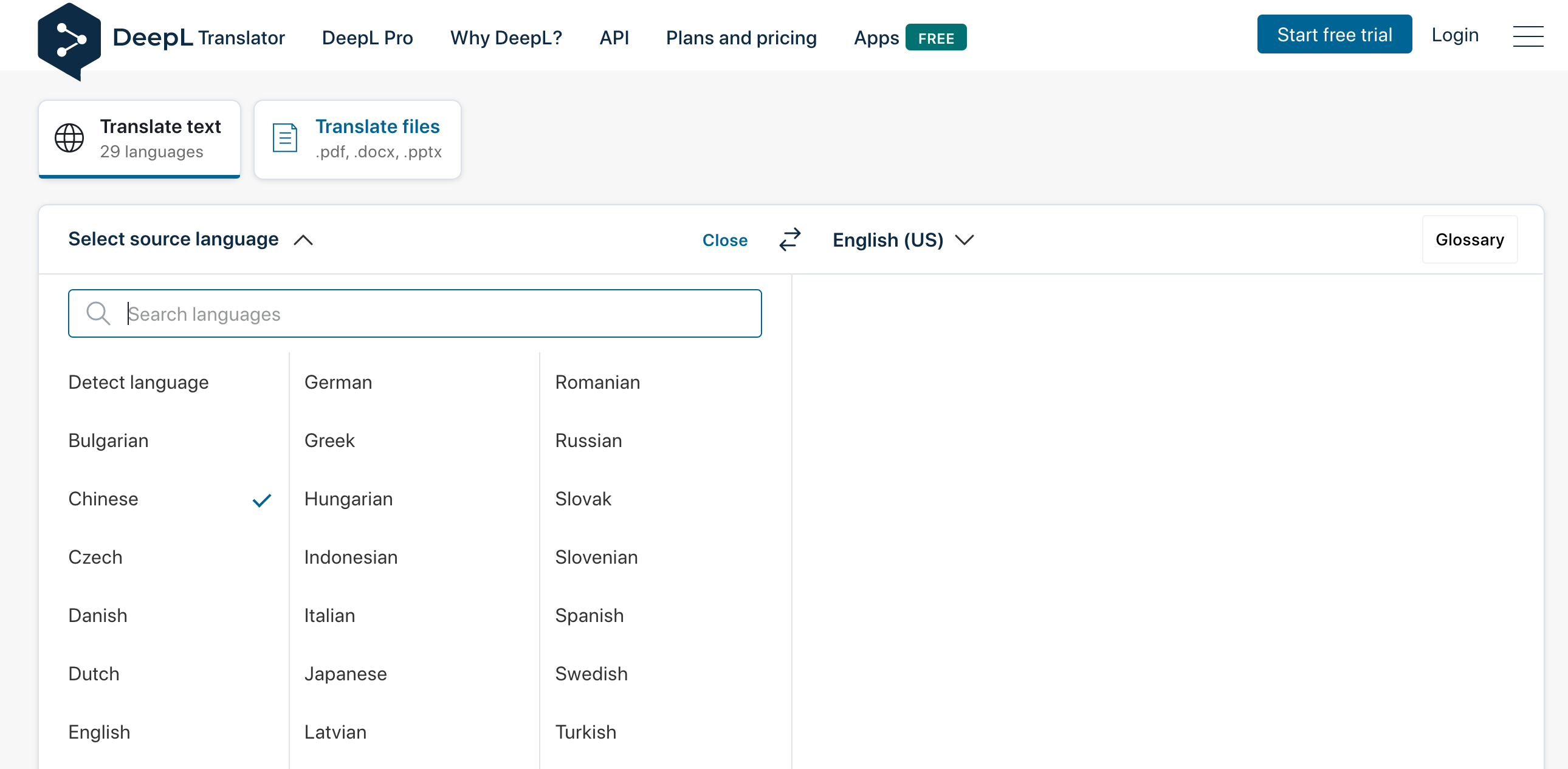Click the globe icon on Translate text
Viewport: 1568px width, 769px height.
[x=69, y=138]
